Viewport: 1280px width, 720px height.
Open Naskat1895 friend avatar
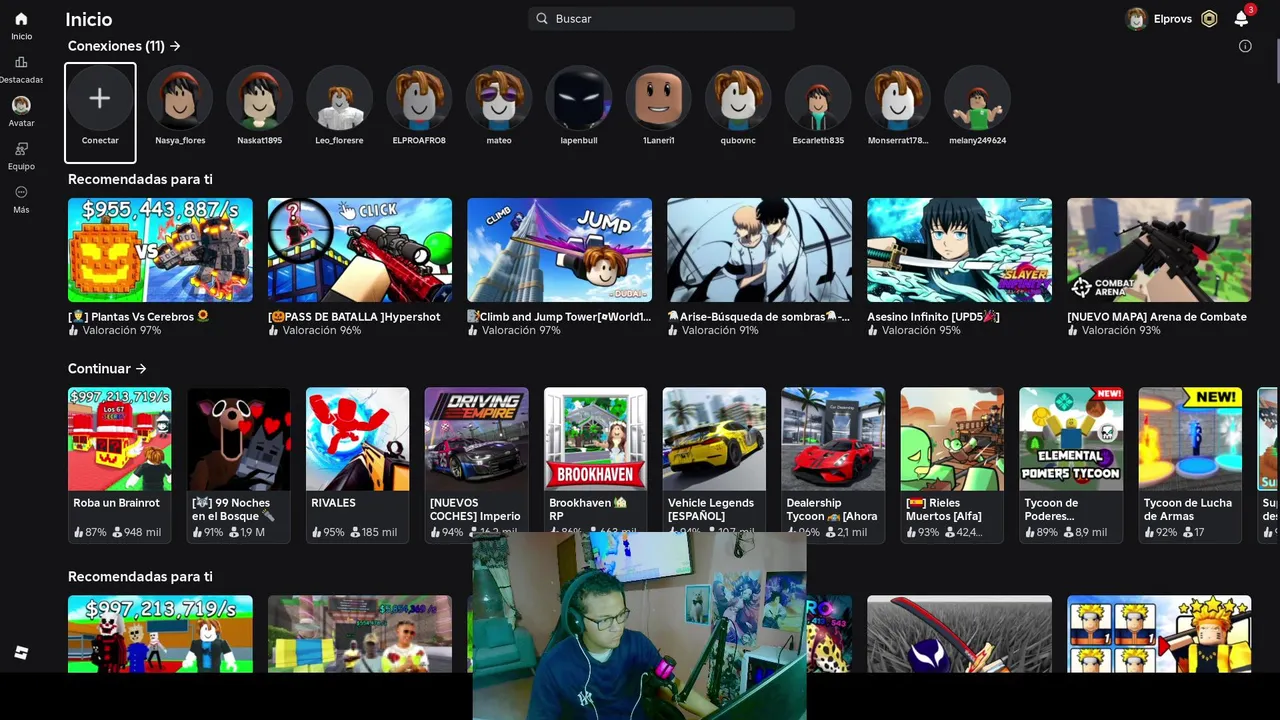click(x=259, y=98)
